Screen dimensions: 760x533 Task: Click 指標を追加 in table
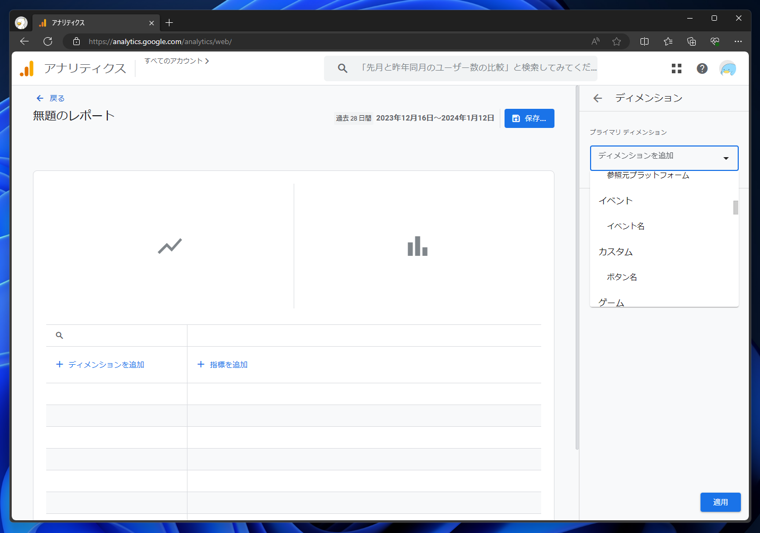point(222,364)
